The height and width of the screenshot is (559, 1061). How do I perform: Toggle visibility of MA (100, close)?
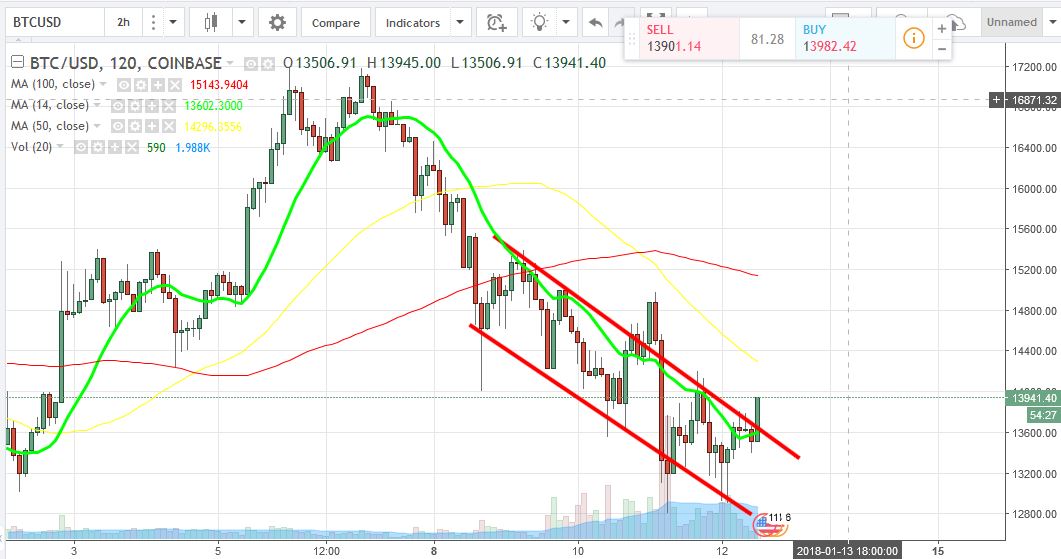tap(124, 85)
